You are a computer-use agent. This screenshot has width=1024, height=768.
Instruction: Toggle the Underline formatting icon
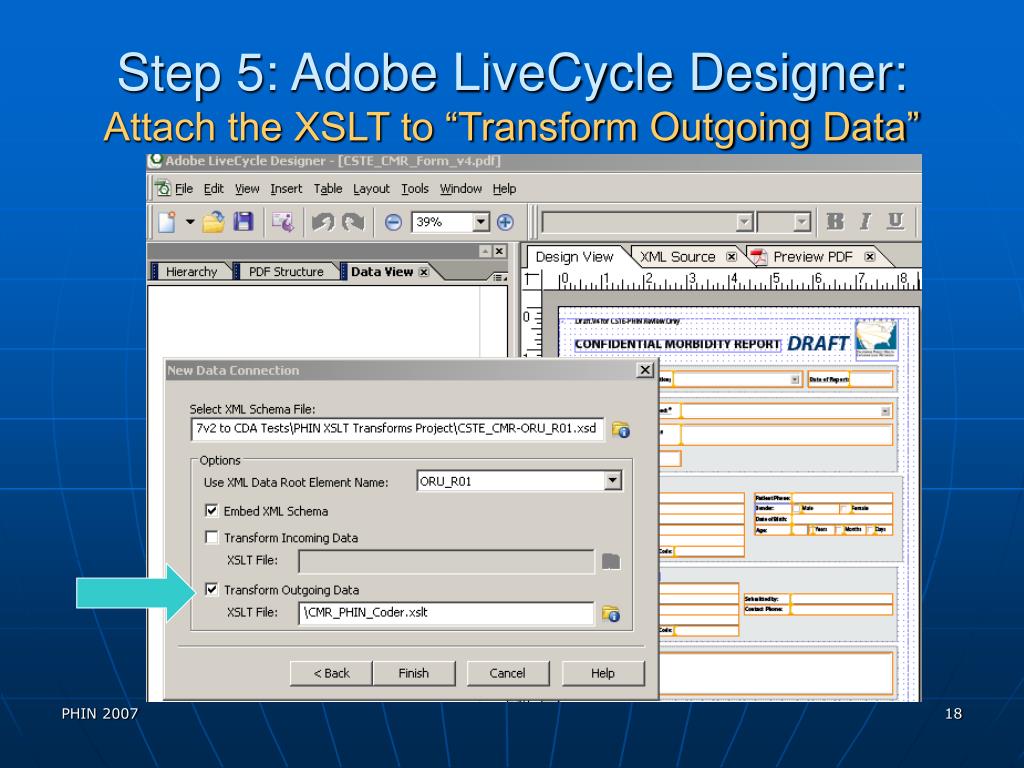(x=895, y=221)
